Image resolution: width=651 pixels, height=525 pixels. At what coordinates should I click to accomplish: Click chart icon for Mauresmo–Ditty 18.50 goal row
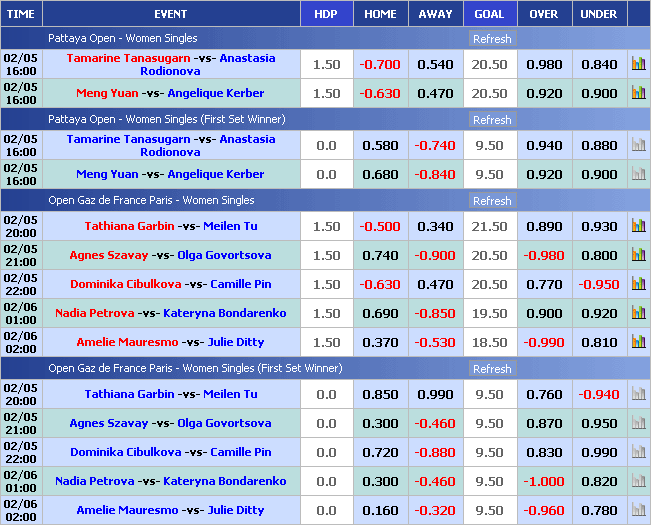[x=638, y=342]
